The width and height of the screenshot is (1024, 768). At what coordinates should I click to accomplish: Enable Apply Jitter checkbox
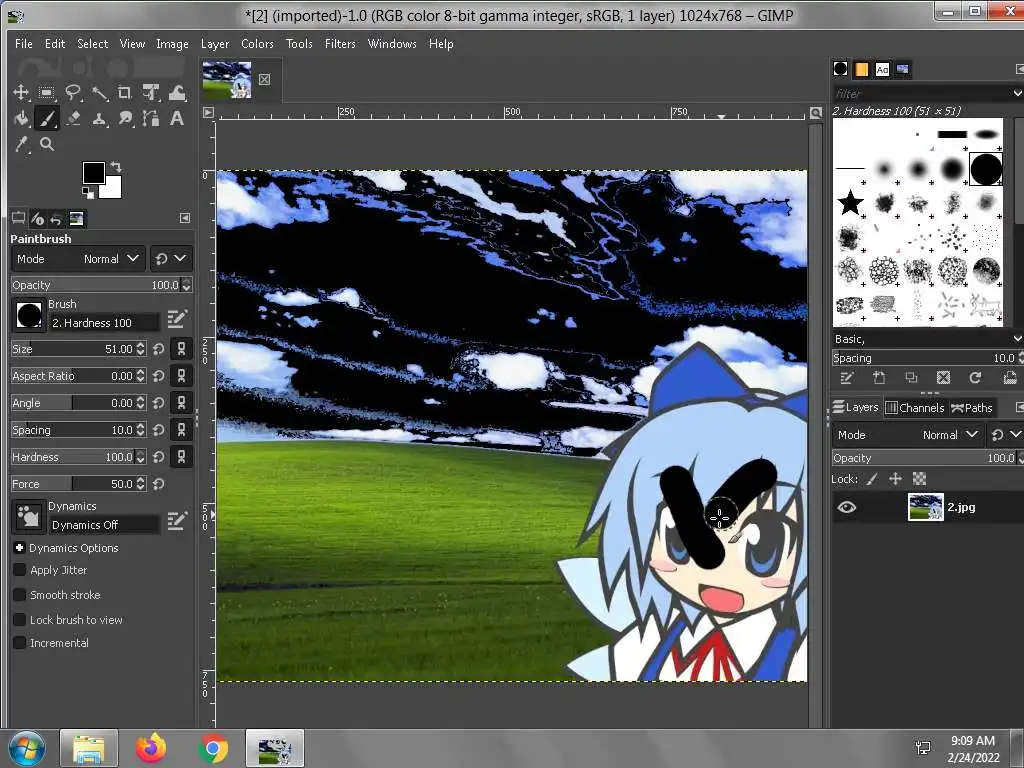[x=20, y=570]
